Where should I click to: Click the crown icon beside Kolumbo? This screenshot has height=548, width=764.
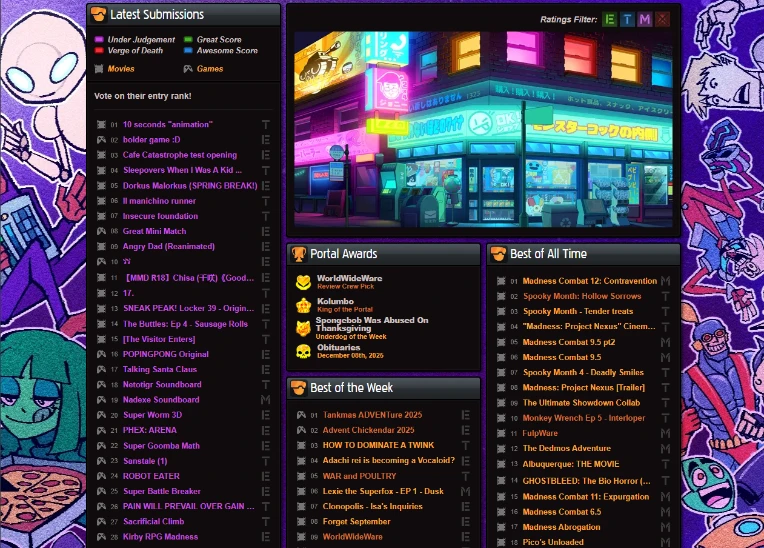[x=303, y=304]
